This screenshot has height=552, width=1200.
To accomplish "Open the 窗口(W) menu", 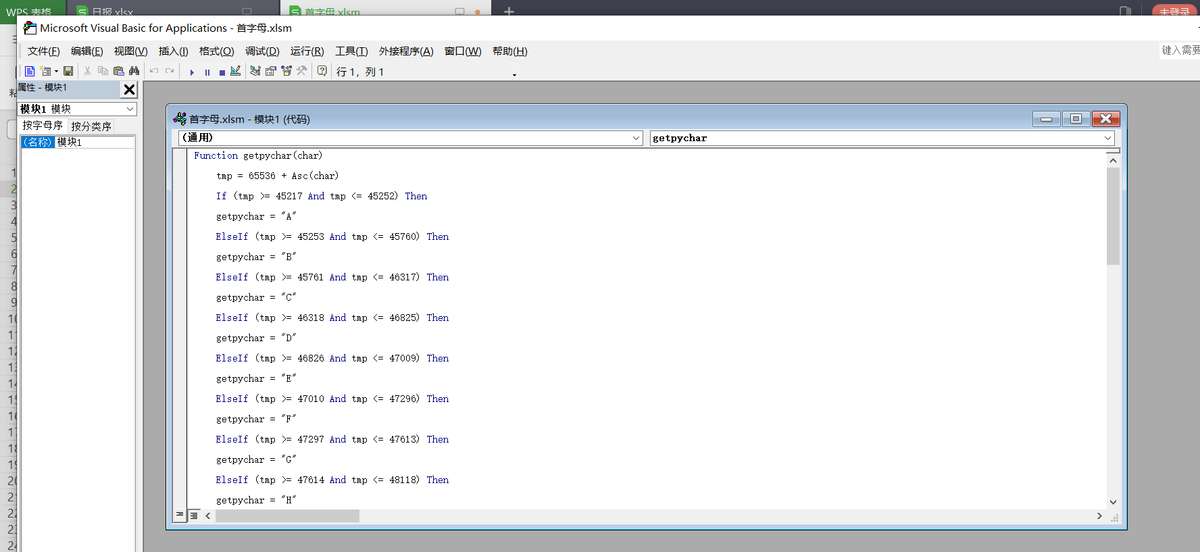I will click(462, 51).
